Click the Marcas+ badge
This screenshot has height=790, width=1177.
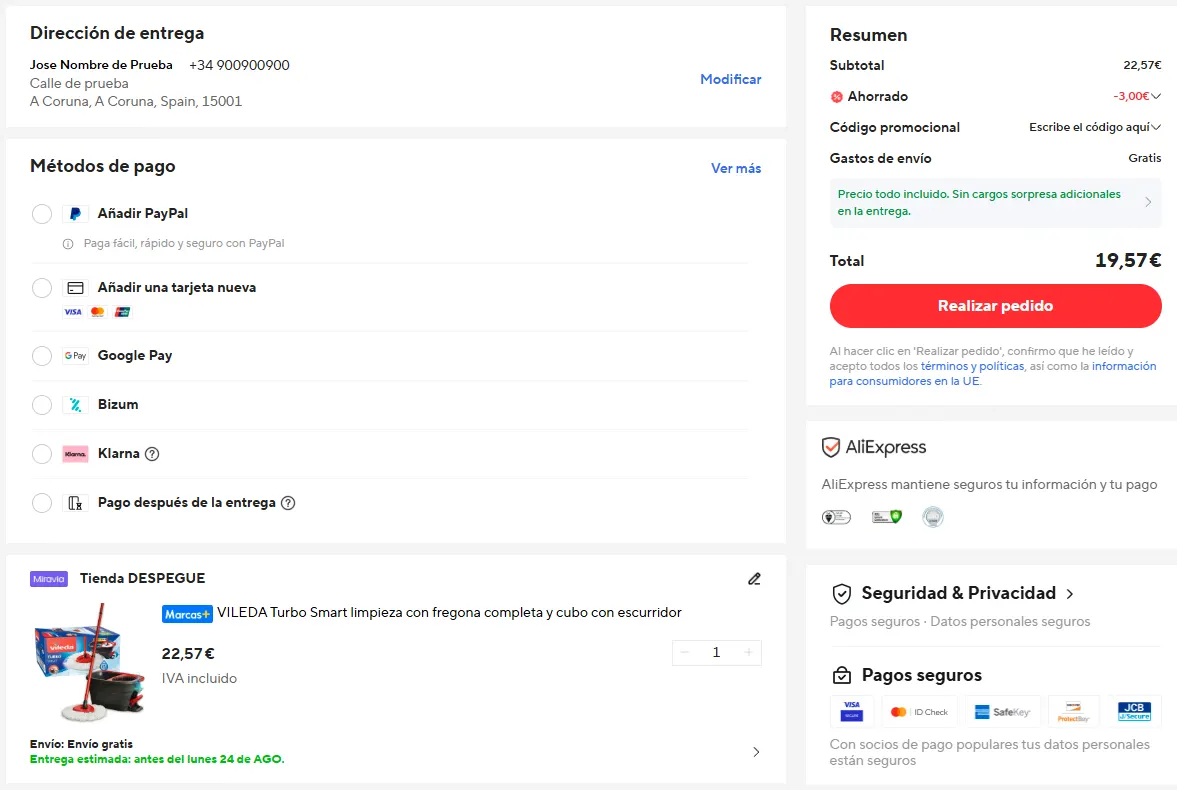coord(188,614)
